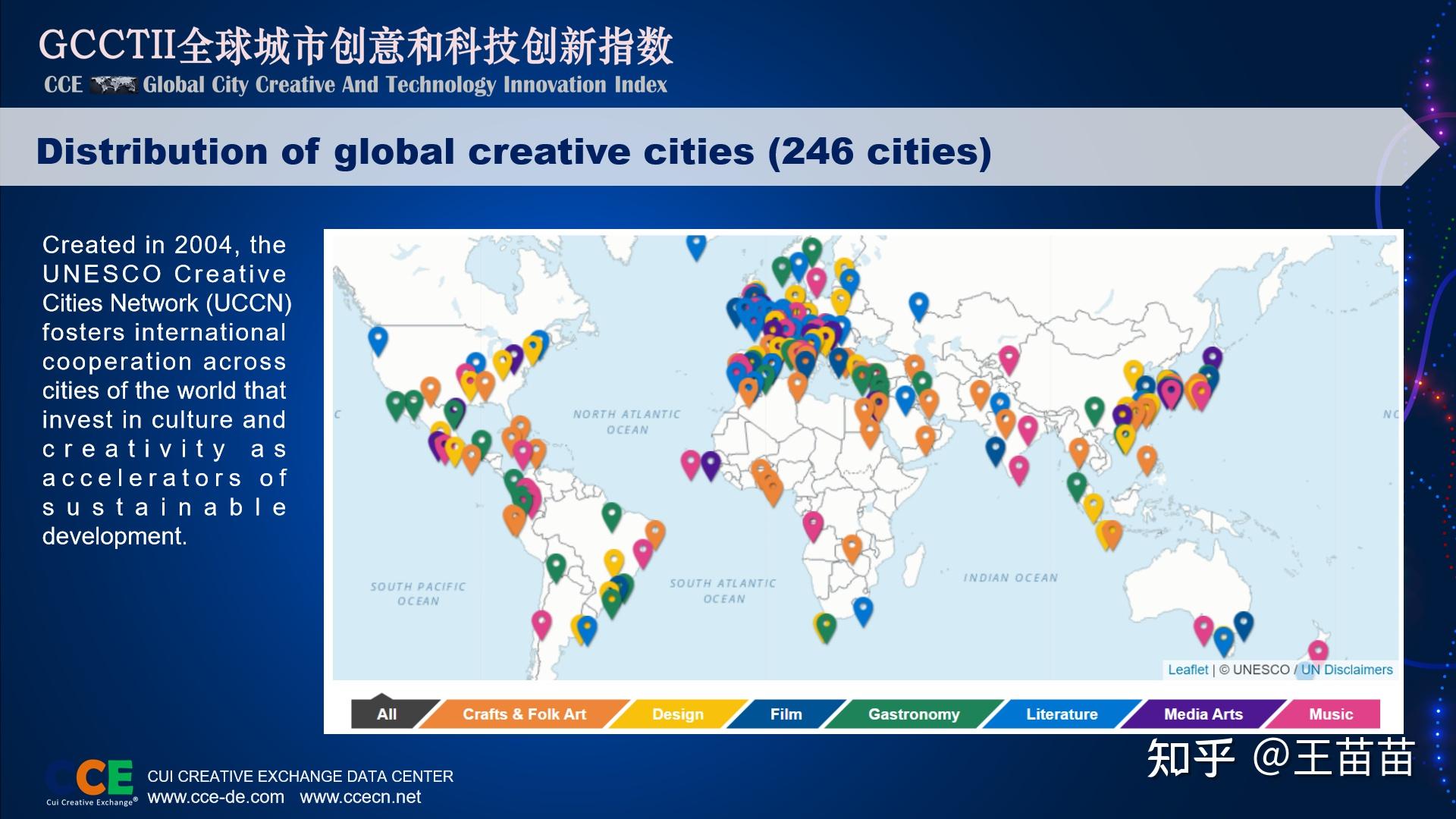Switch to the All categories tab
Viewport: 1456px width, 819px height.
coord(387,714)
